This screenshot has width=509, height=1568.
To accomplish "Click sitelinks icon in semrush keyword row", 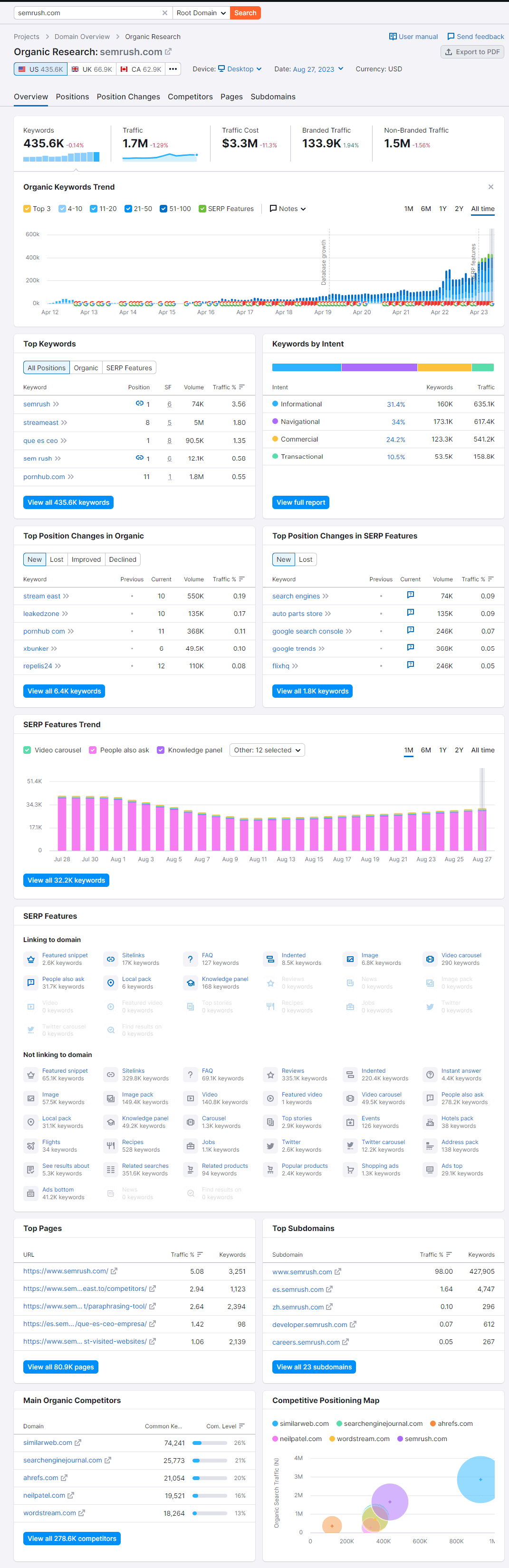I will pyautogui.click(x=139, y=404).
